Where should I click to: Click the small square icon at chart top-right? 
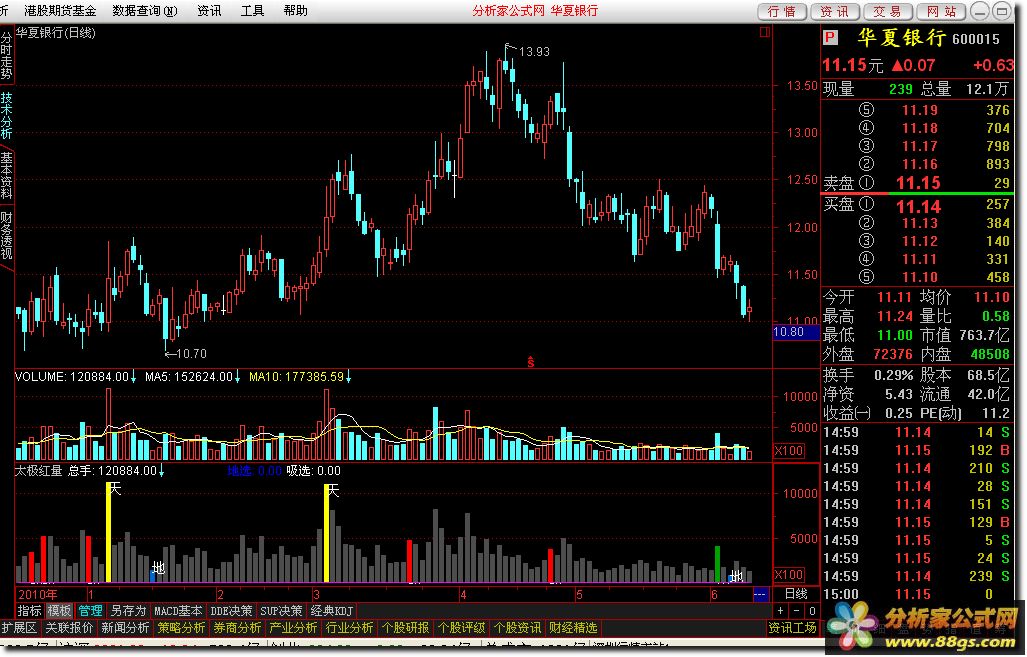tap(764, 32)
